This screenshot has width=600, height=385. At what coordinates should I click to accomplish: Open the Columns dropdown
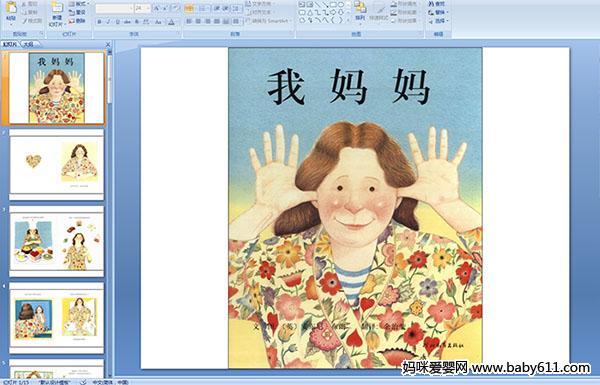[x=236, y=21]
